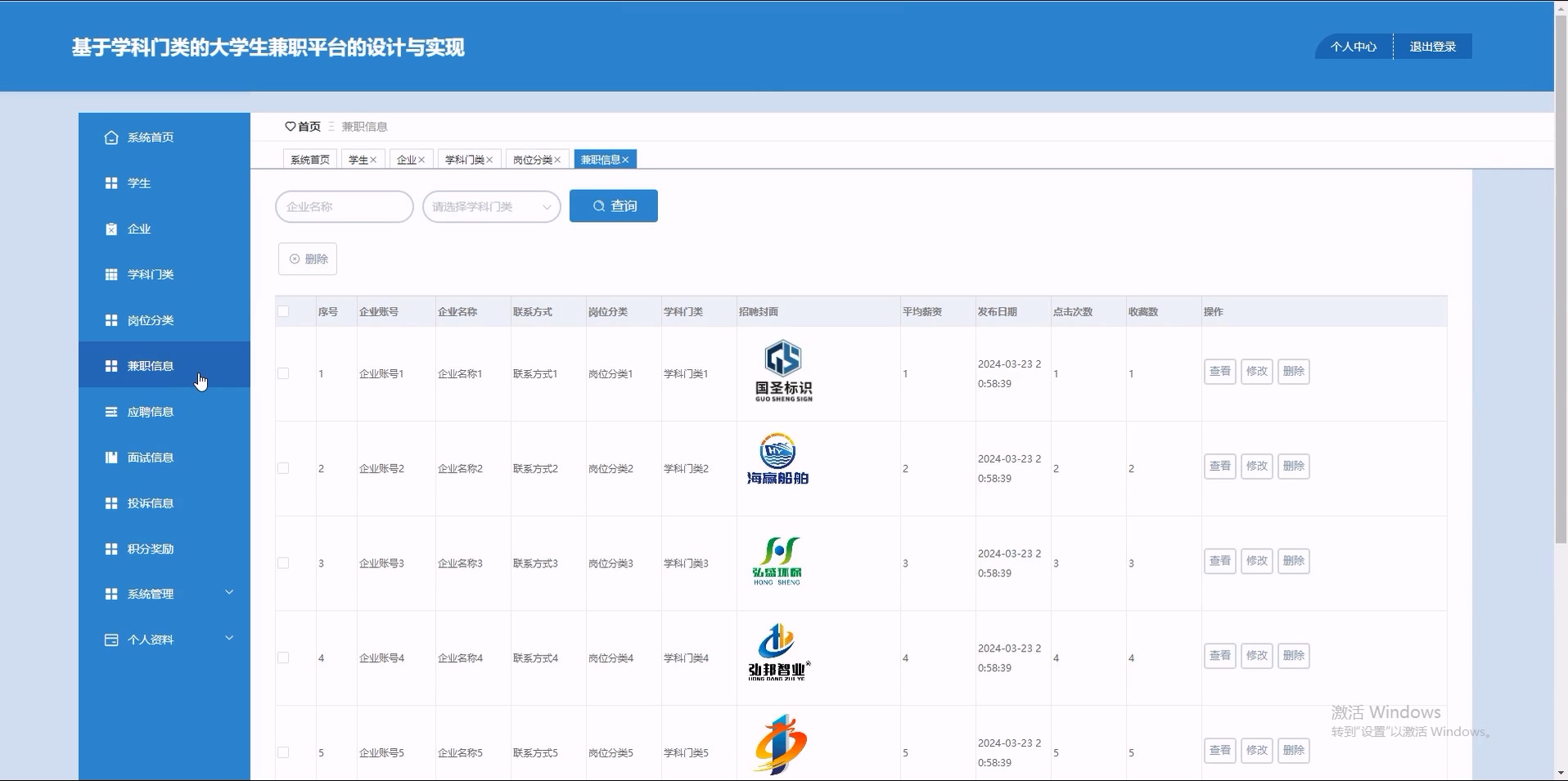Image resolution: width=1568 pixels, height=781 pixels.
Task: Open 应聘信息 in the sidebar
Action: point(164,412)
